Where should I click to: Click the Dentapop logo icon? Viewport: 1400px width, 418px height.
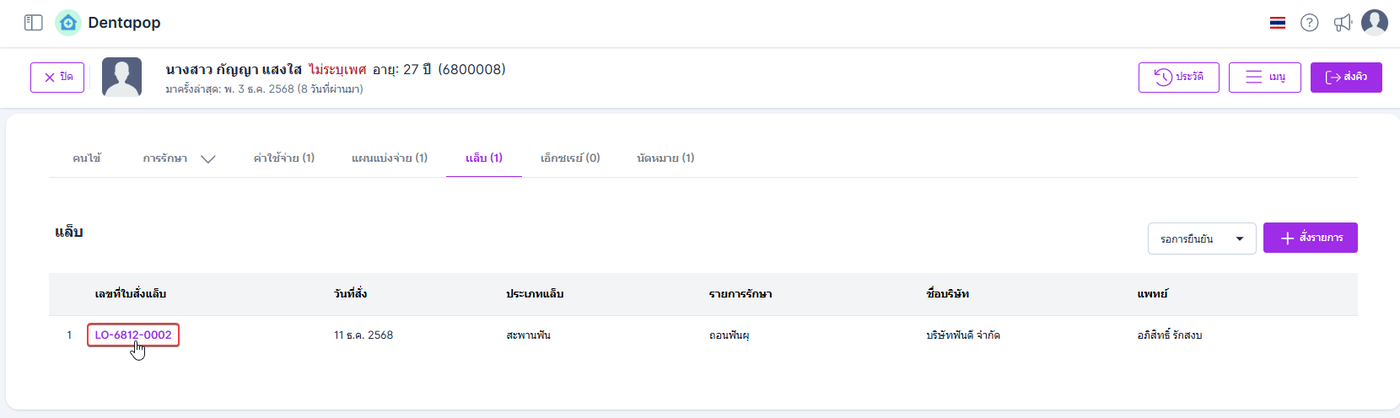pyautogui.click(x=68, y=22)
